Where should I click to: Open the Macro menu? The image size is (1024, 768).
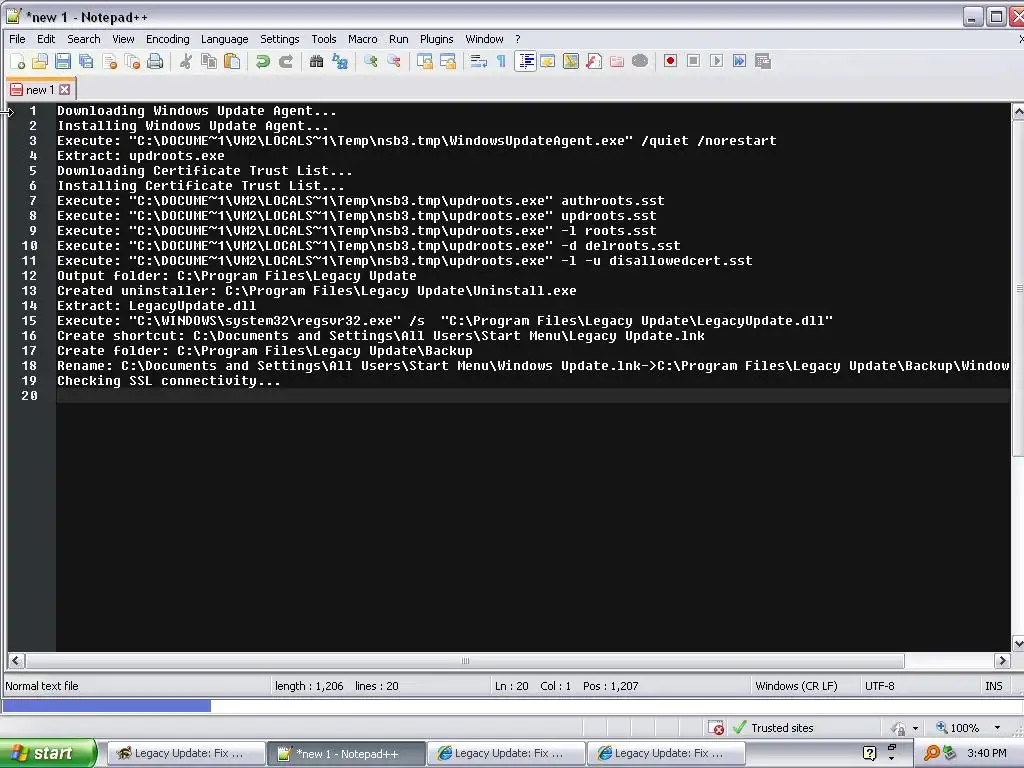pos(362,39)
